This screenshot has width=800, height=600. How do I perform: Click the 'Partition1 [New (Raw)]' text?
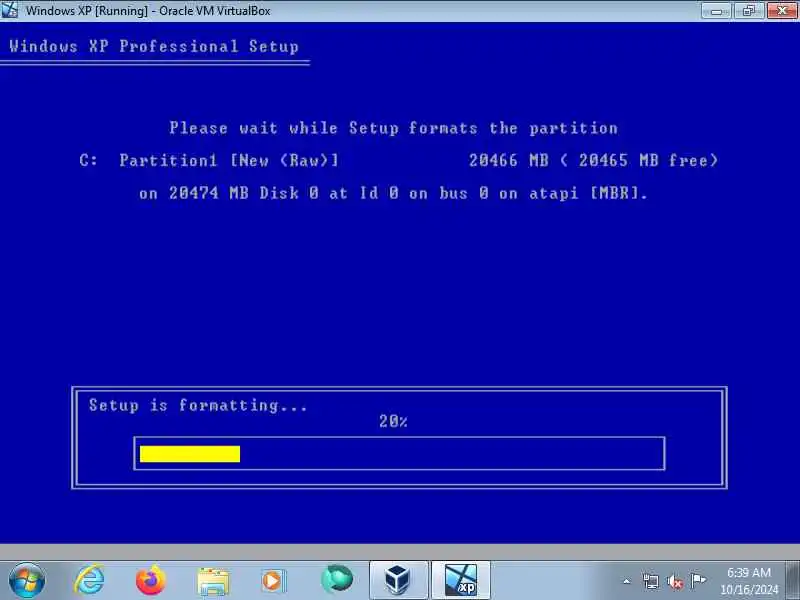[229, 160]
